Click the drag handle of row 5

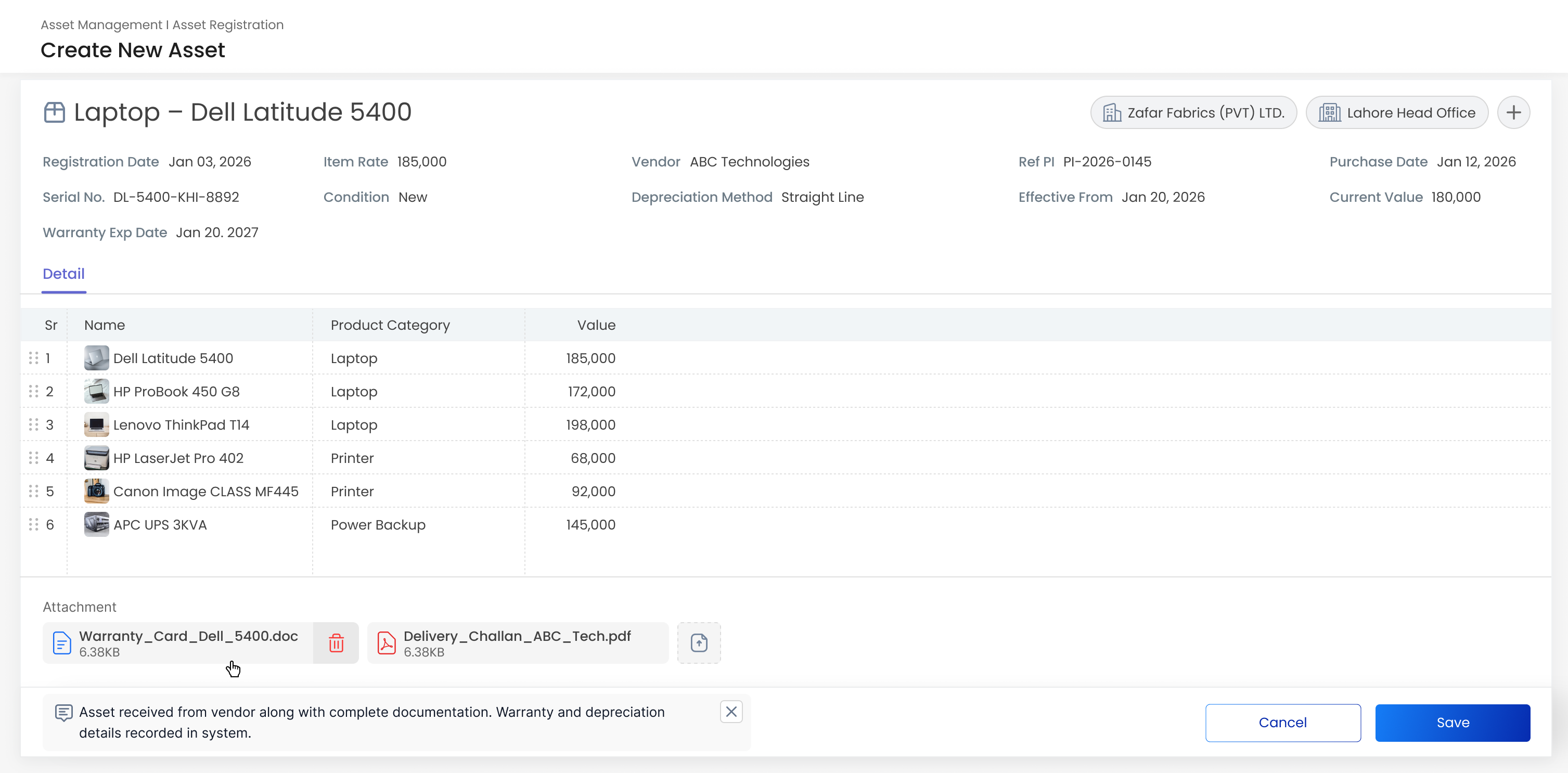click(33, 491)
